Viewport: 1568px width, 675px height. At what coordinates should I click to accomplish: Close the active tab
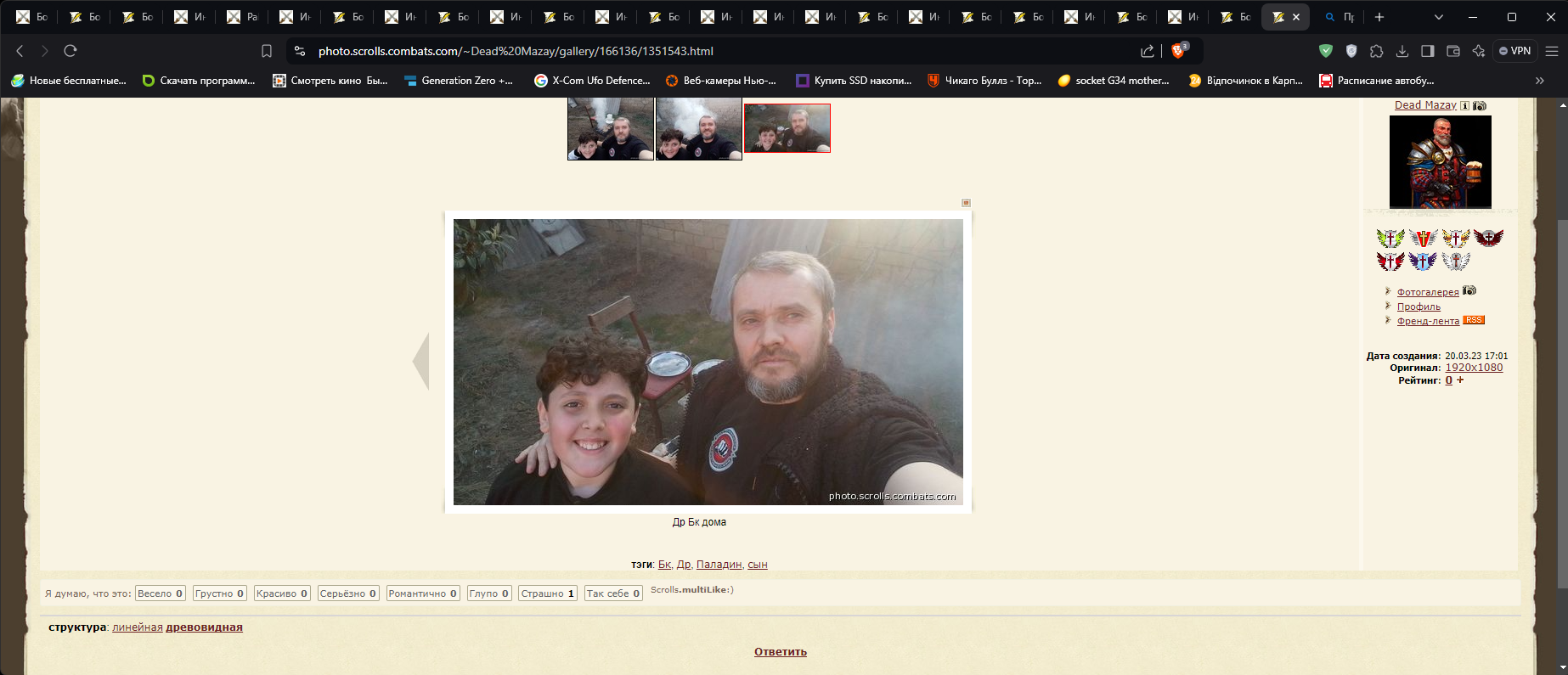click(x=1295, y=17)
